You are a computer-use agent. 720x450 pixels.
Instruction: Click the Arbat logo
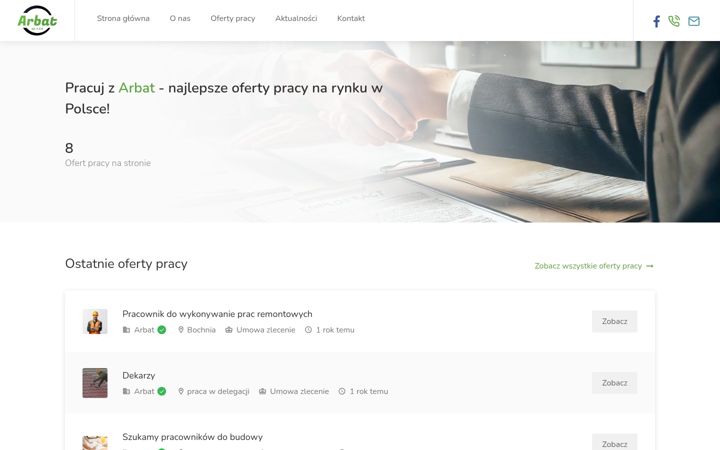[37, 20]
